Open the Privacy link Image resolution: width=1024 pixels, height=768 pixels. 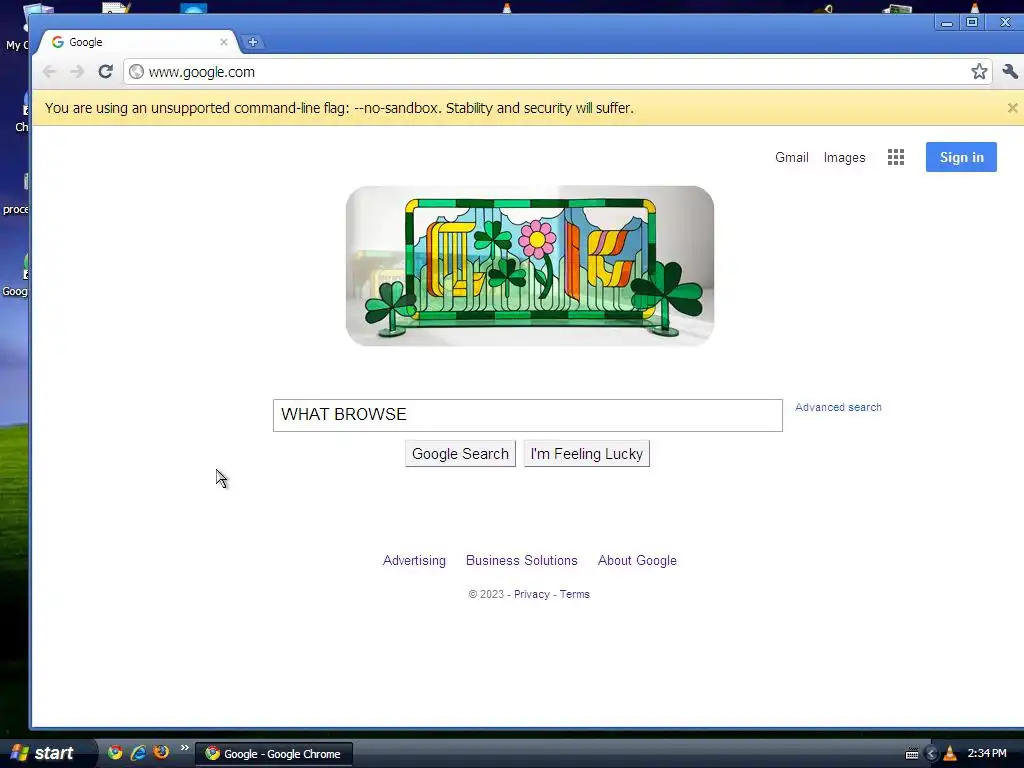532,594
